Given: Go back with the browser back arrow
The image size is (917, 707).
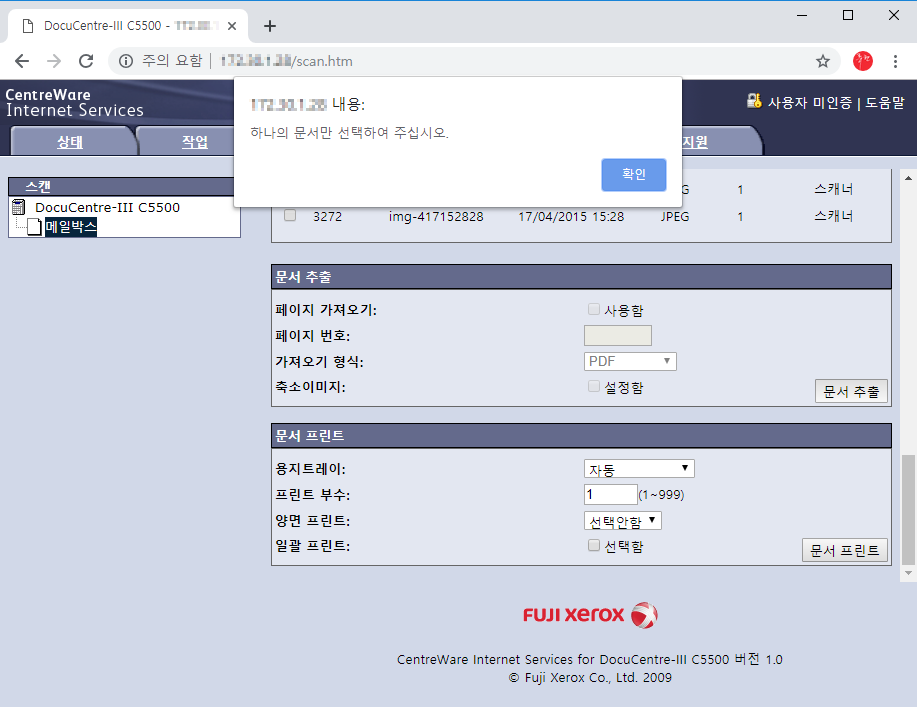Looking at the screenshot, I should point(22,61).
